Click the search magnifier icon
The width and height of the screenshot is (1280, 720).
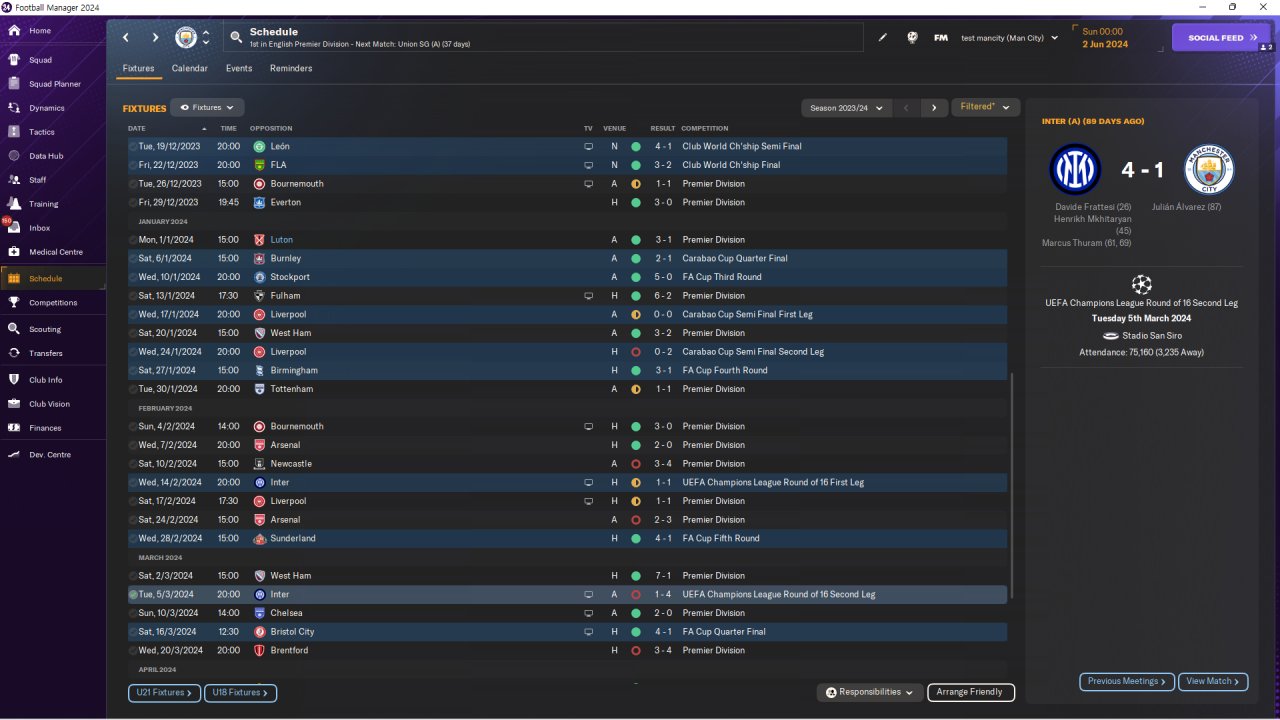pyautogui.click(x=236, y=37)
